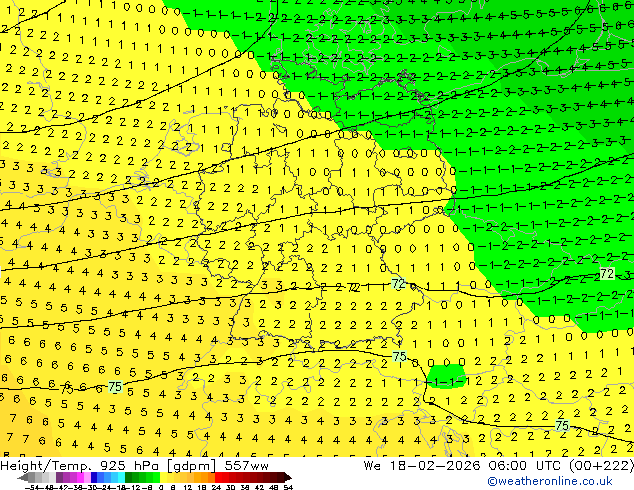Viewport: 634px width, 490px height.
Task: Pick the cyan legend swatch above -18
Action: [x=122, y=478]
